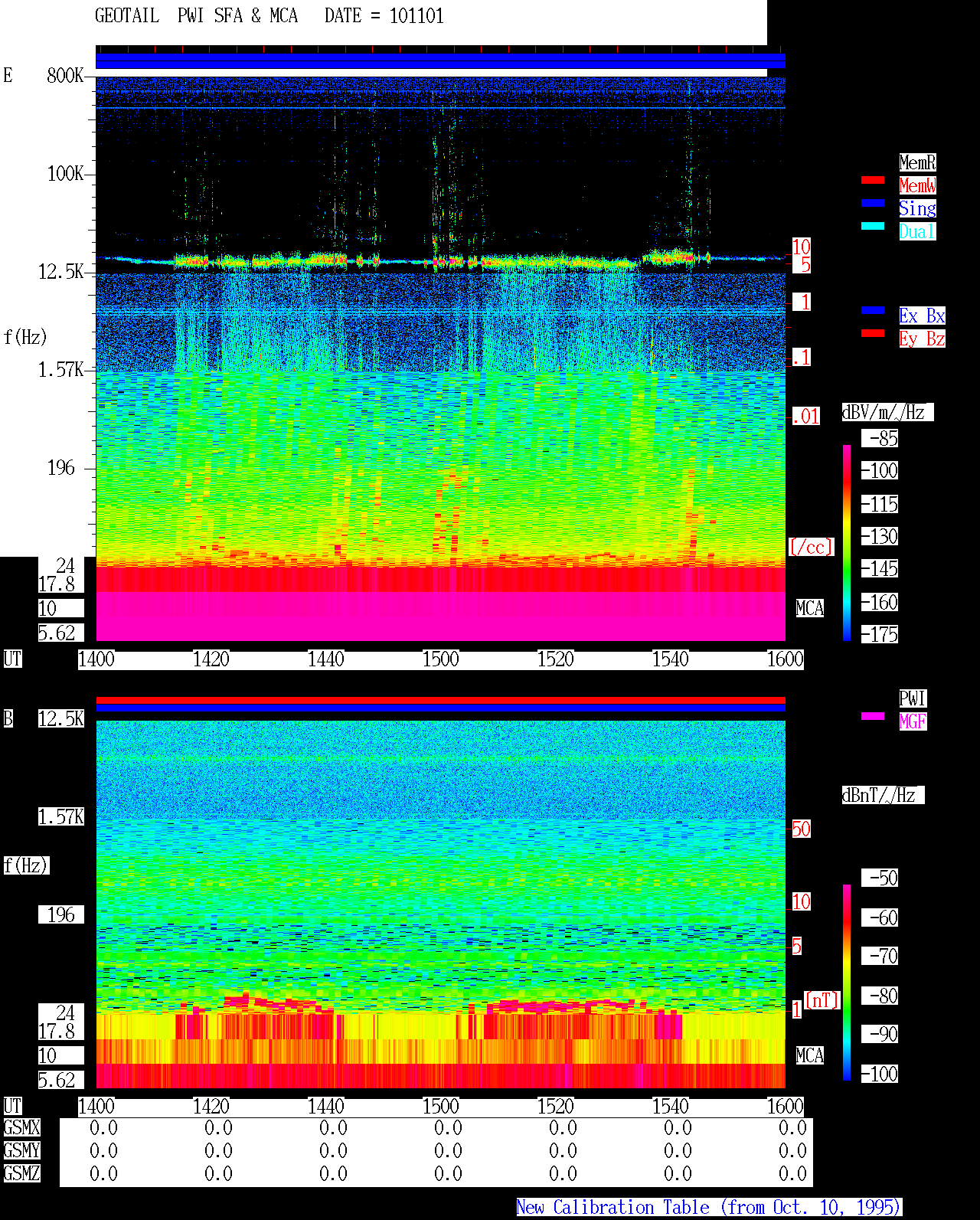Click the E panel identifier letter
The width and height of the screenshot is (980, 1220).
click(8, 75)
